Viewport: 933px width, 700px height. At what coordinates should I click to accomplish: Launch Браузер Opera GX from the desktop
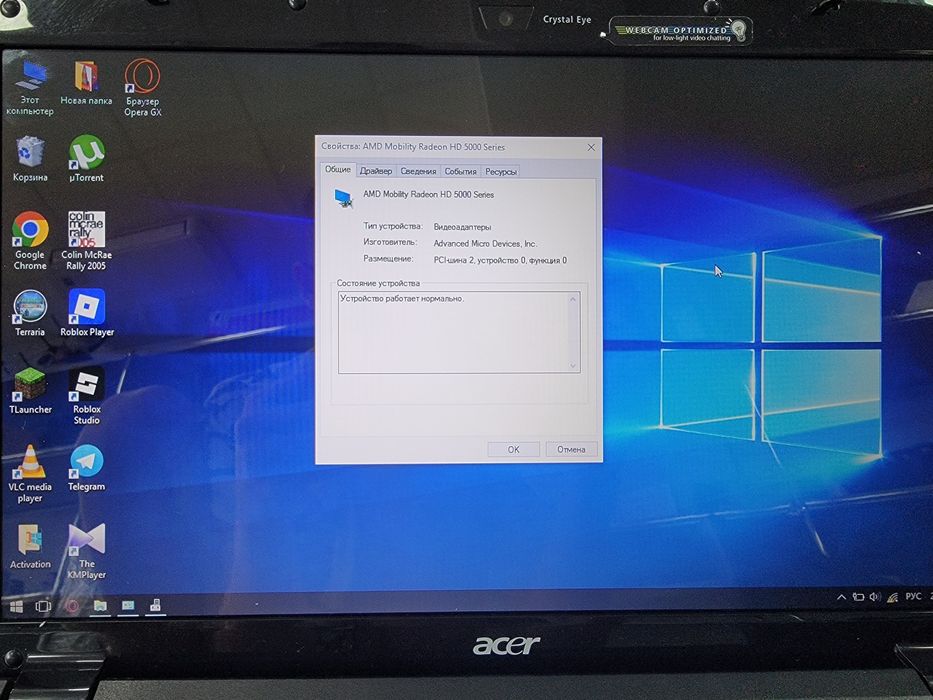(143, 87)
